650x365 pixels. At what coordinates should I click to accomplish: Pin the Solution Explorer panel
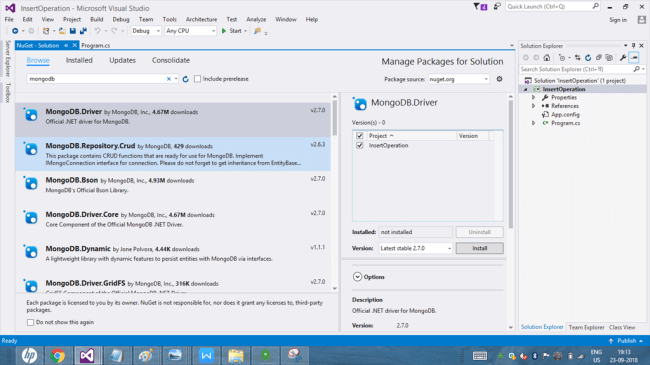pos(633,46)
